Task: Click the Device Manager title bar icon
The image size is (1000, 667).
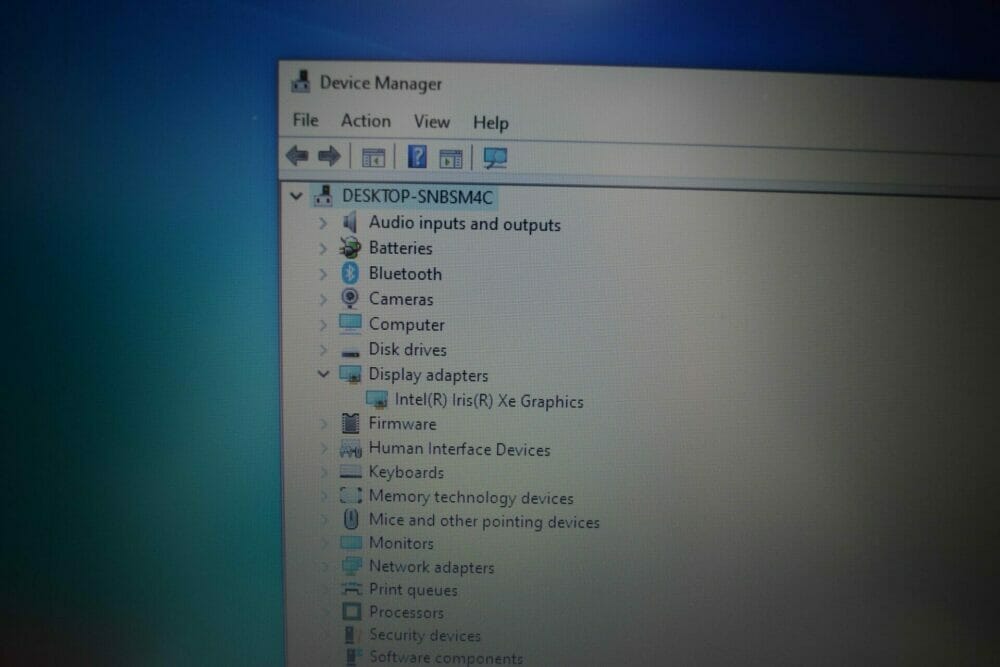Action: [x=300, y=82]
